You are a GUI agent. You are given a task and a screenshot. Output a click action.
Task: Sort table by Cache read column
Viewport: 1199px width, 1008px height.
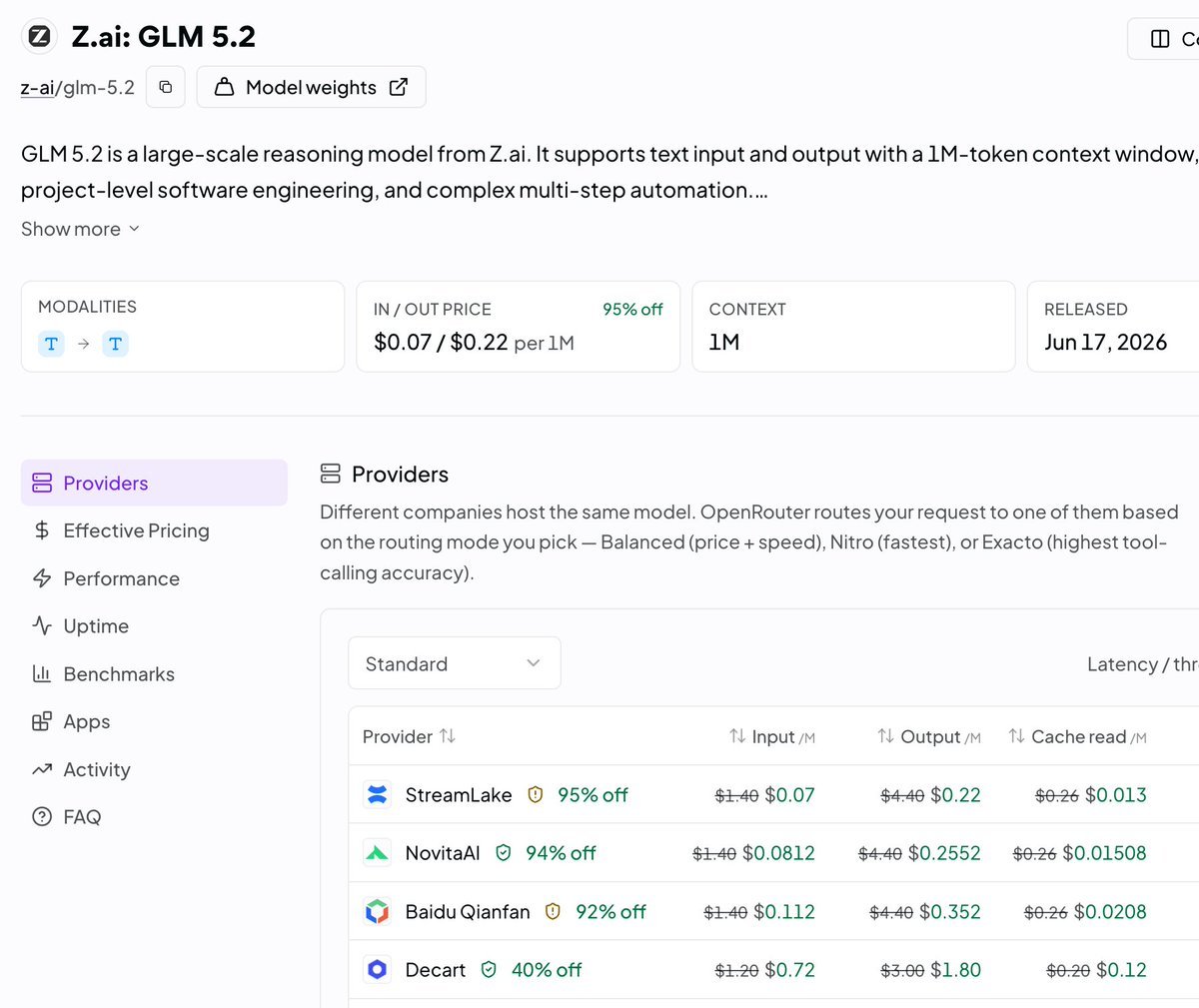tap(1077, 736)
